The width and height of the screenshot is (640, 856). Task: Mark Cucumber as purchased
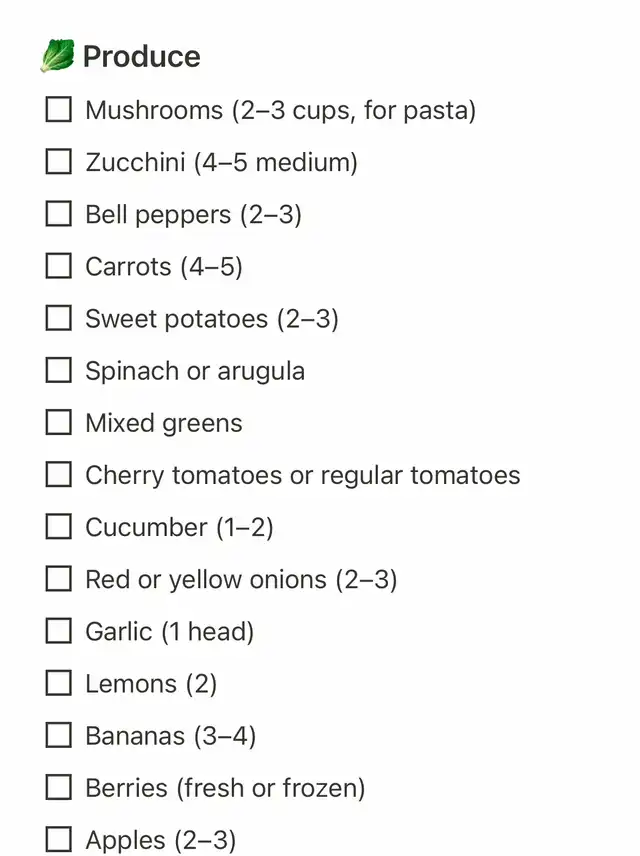click(x=59, y=526)
